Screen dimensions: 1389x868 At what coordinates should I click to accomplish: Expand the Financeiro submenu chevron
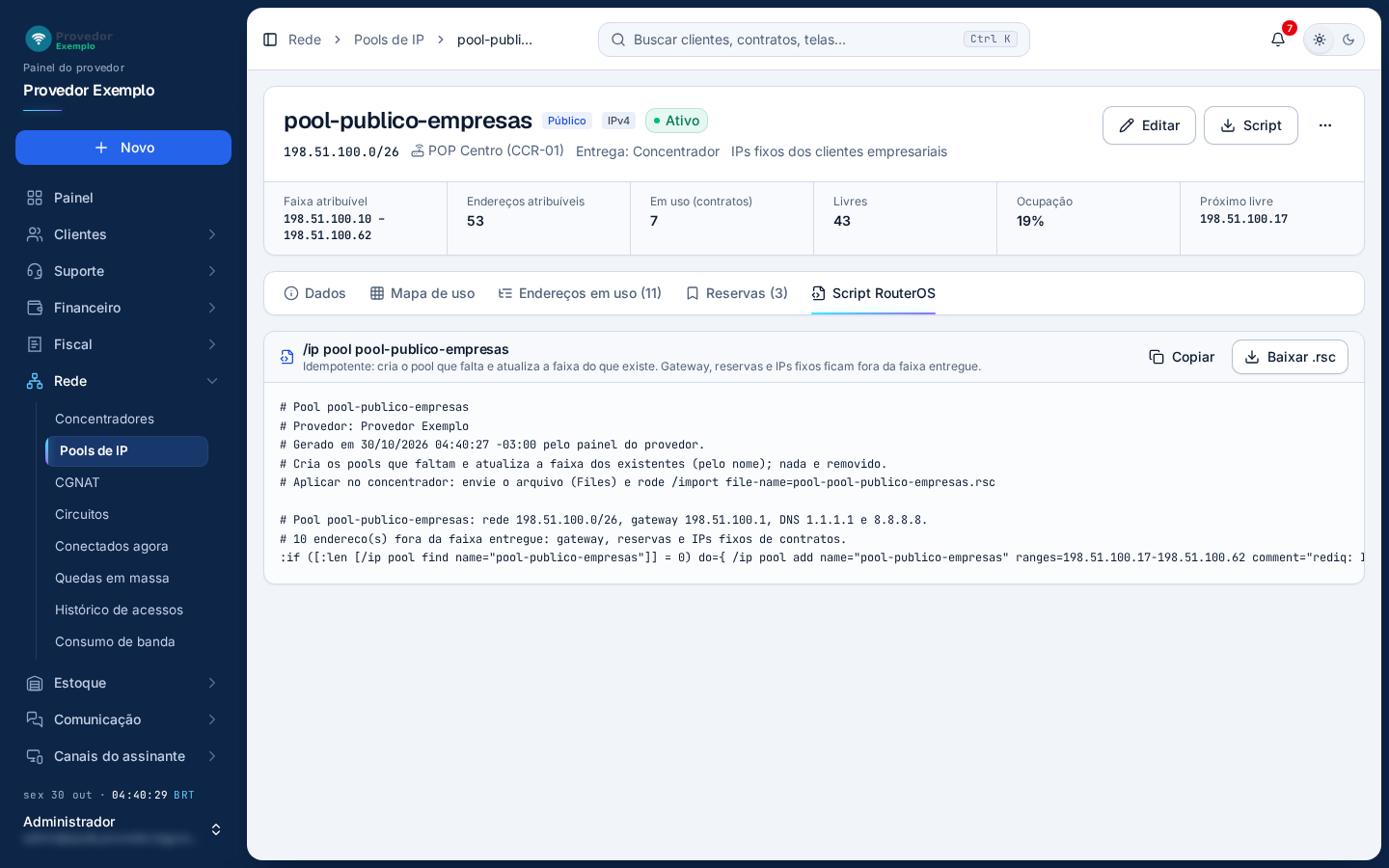[212, 308]
